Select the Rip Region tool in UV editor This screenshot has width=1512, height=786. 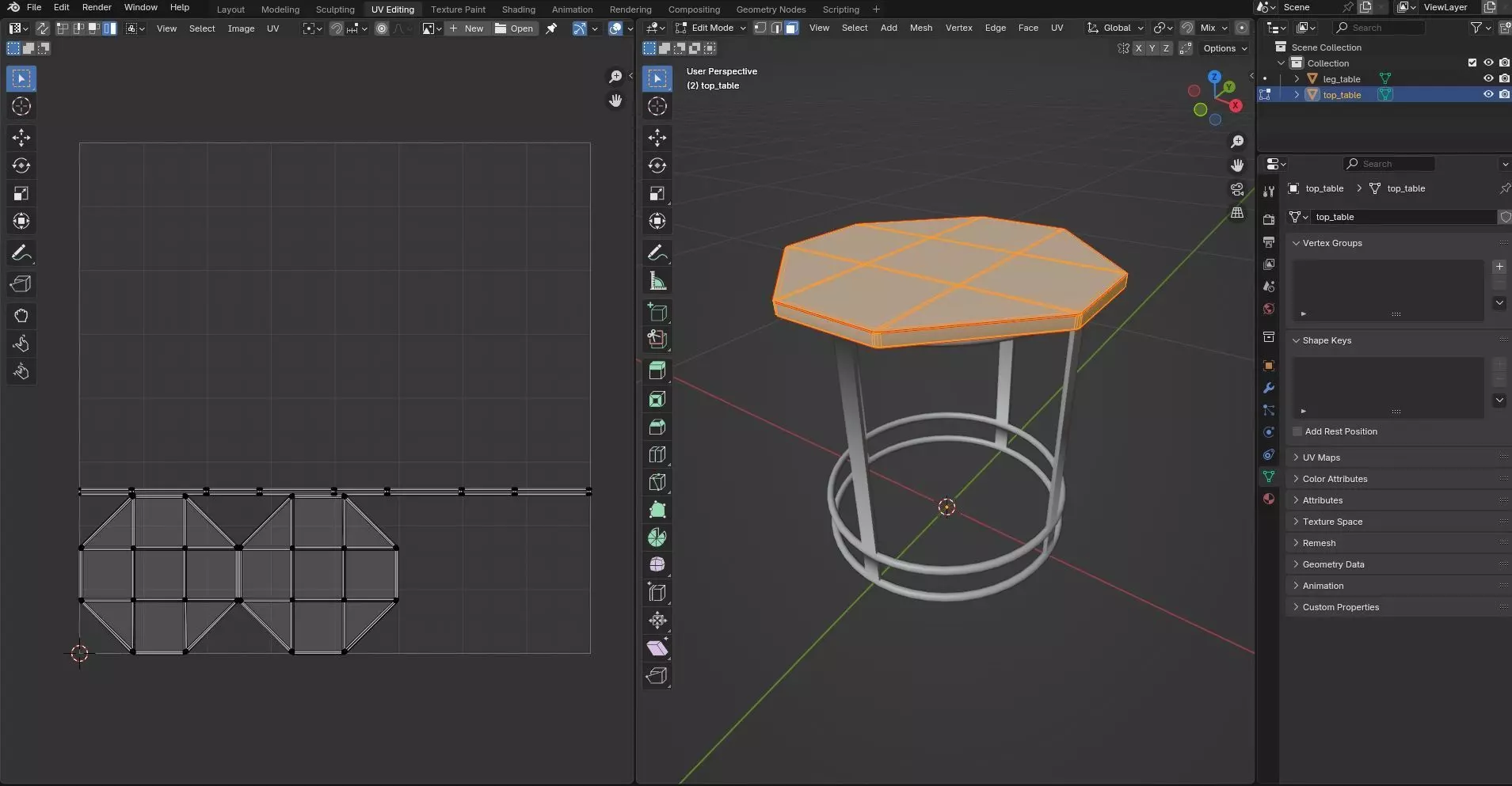tap(21, 284)
